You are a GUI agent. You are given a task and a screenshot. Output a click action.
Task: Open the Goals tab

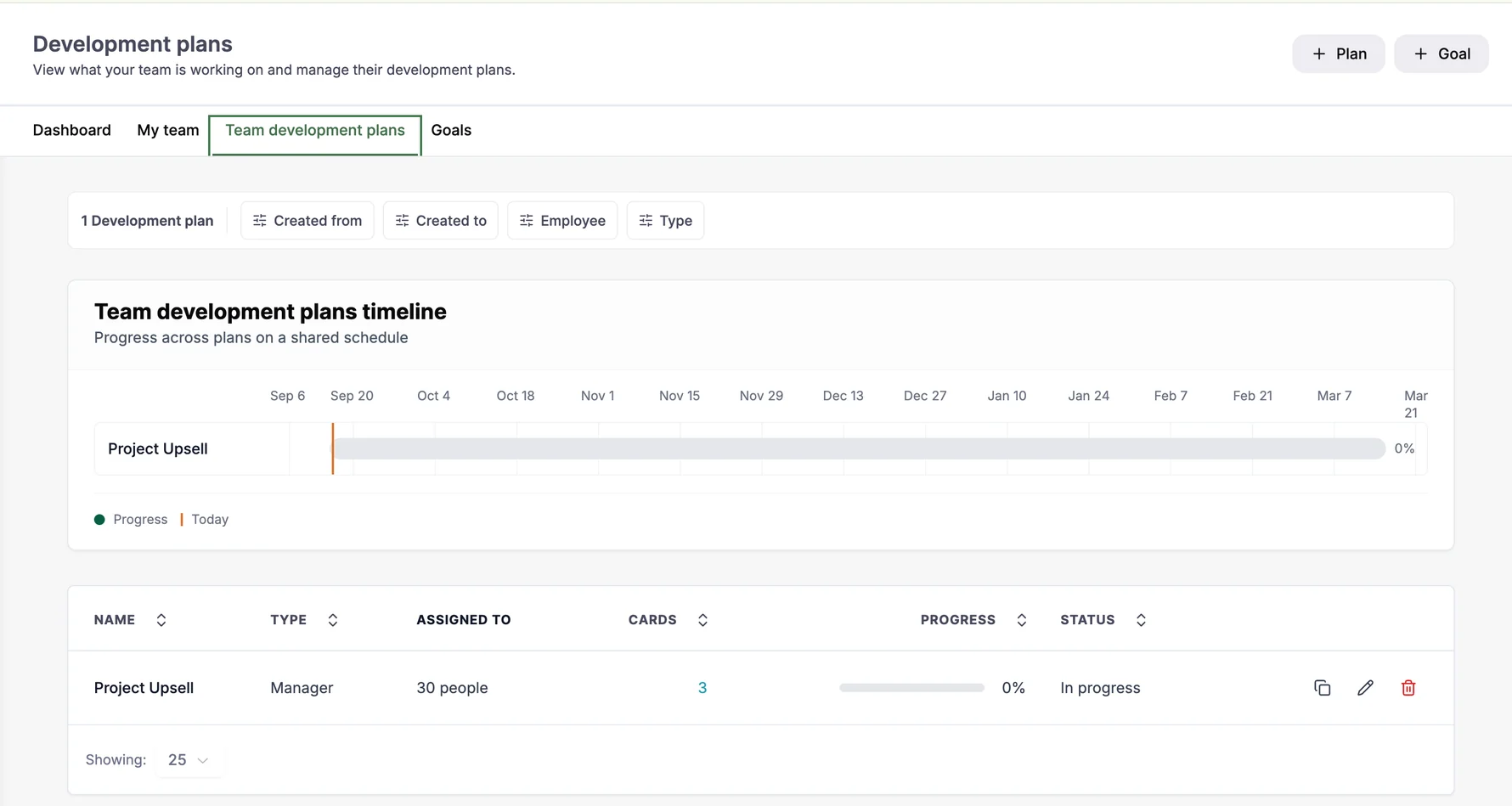point(451,130)
